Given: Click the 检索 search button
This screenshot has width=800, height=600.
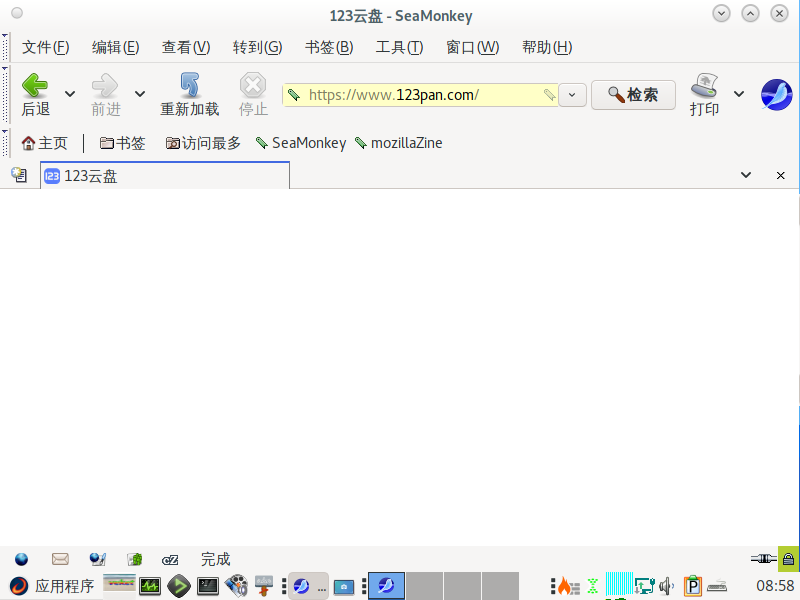Looking at the screenshot, I should tap(633, 95).
